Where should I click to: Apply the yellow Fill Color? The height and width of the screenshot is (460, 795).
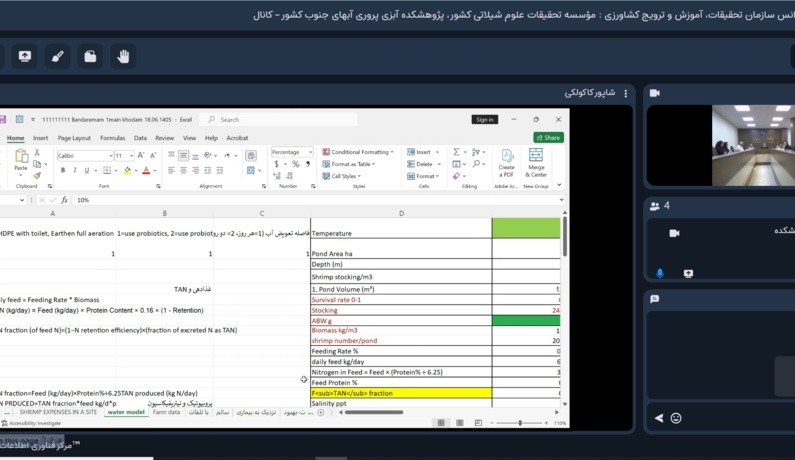[x=127, y=170]
